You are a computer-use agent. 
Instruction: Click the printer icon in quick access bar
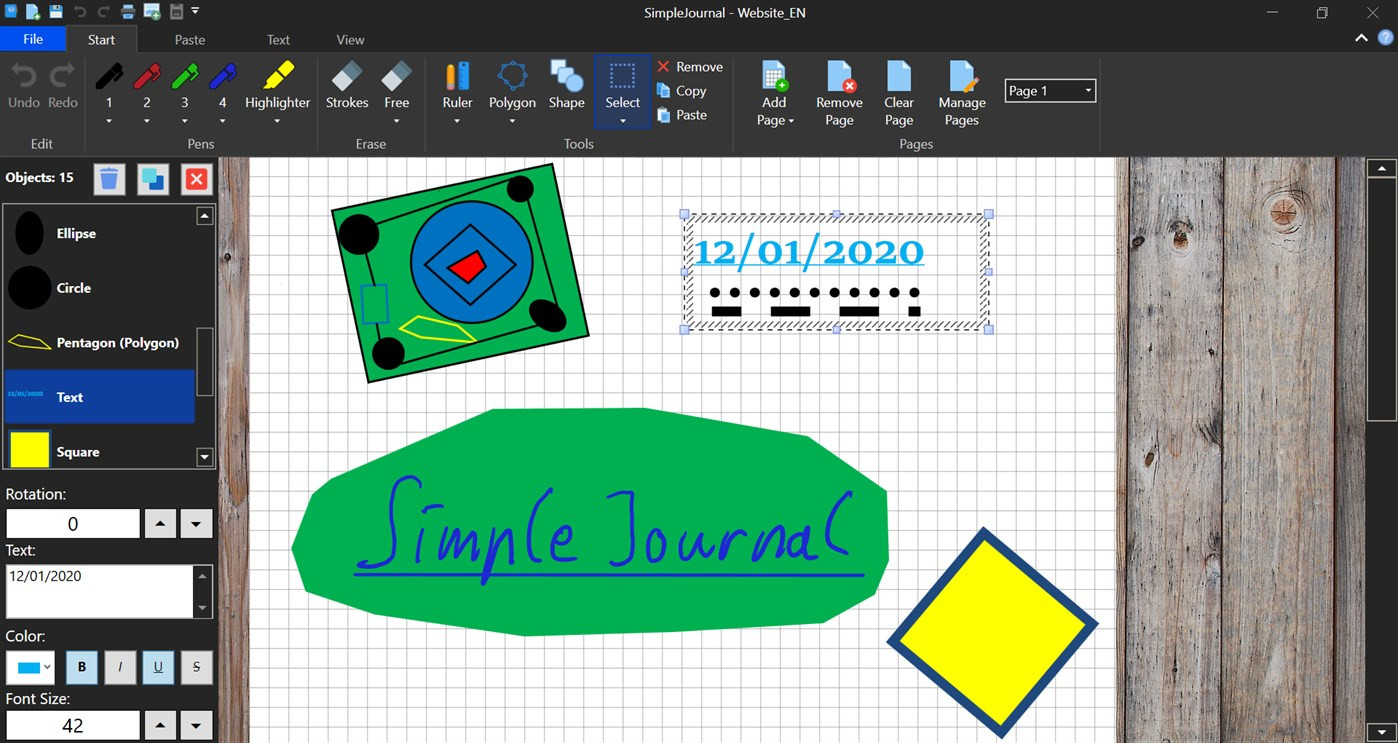pyautogui.click(x=128, y=12)
